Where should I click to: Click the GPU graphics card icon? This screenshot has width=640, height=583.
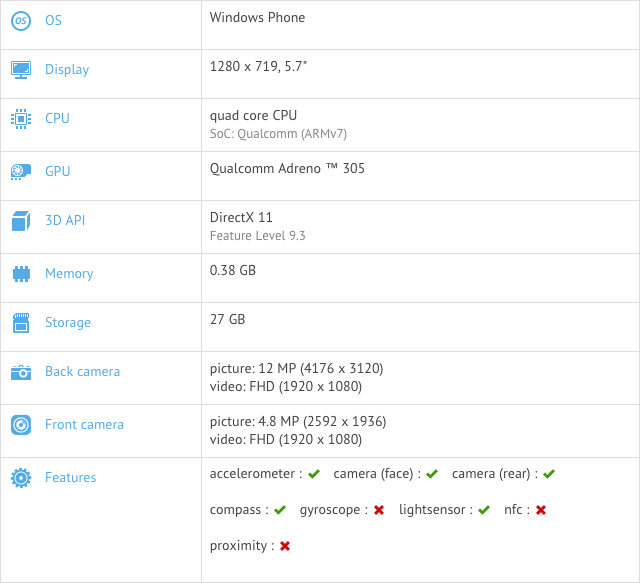point(21,171)
